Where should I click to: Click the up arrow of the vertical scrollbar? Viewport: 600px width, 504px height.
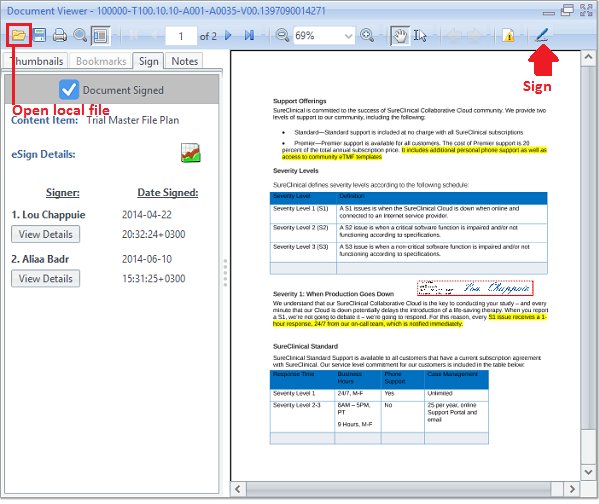(x=588, y=57)
